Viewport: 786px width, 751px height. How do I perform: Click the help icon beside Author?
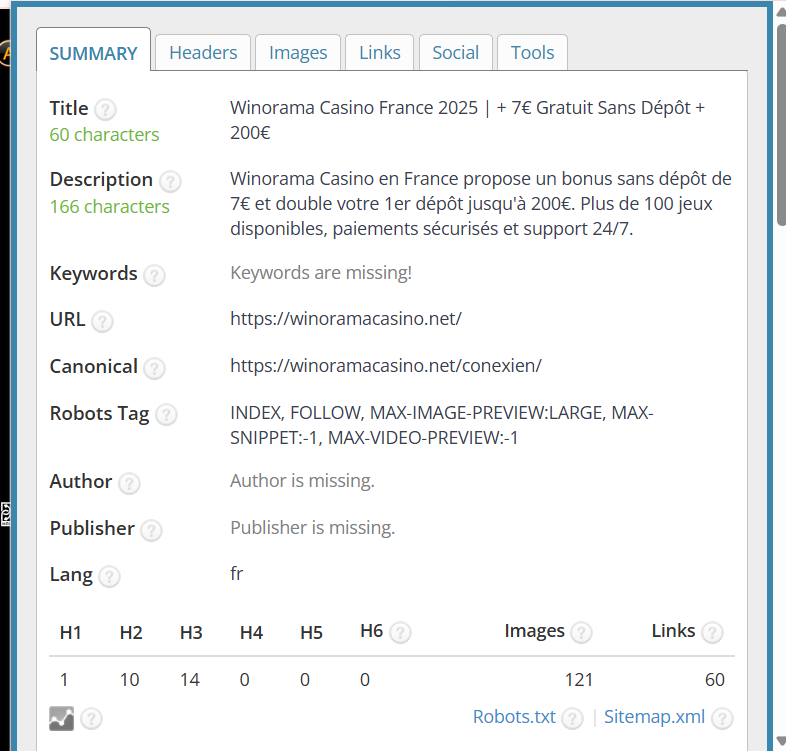click(130, 484)
